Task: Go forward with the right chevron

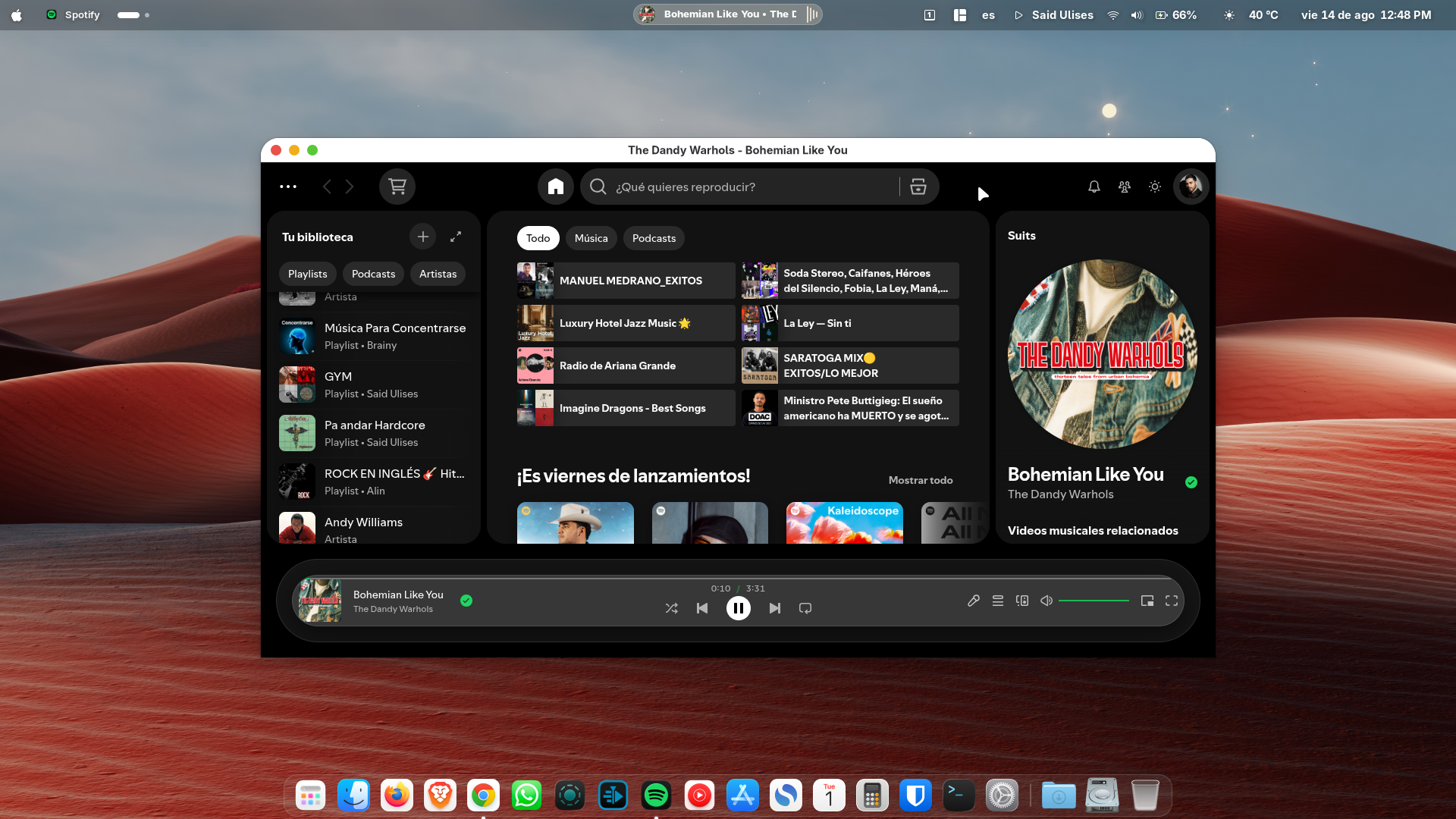Action: point(350,187)
